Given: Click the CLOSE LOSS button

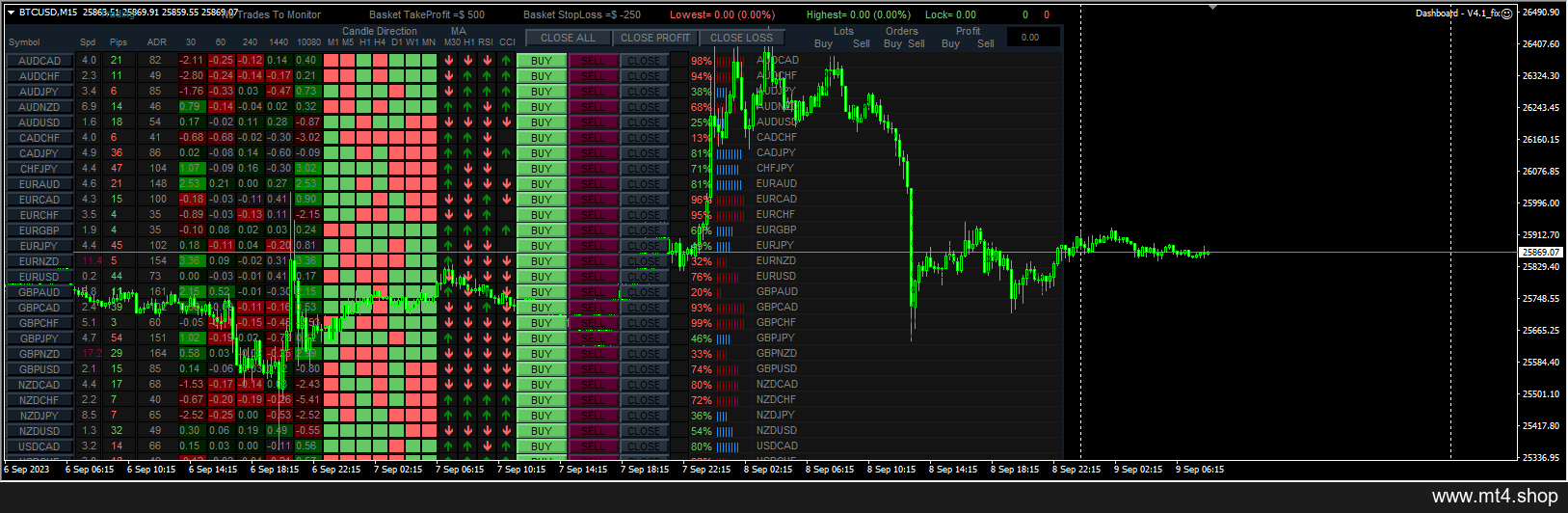Looking at the screenshot, I should [741, 38].
